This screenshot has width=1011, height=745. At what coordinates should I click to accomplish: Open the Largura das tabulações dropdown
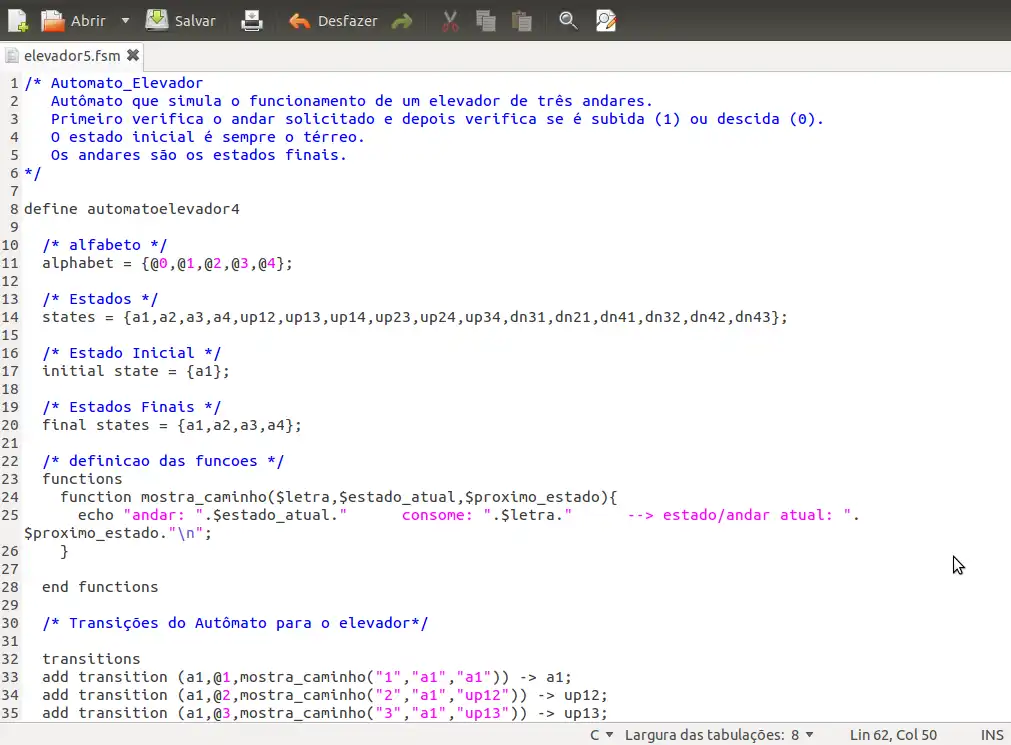[x=718, y=735]
